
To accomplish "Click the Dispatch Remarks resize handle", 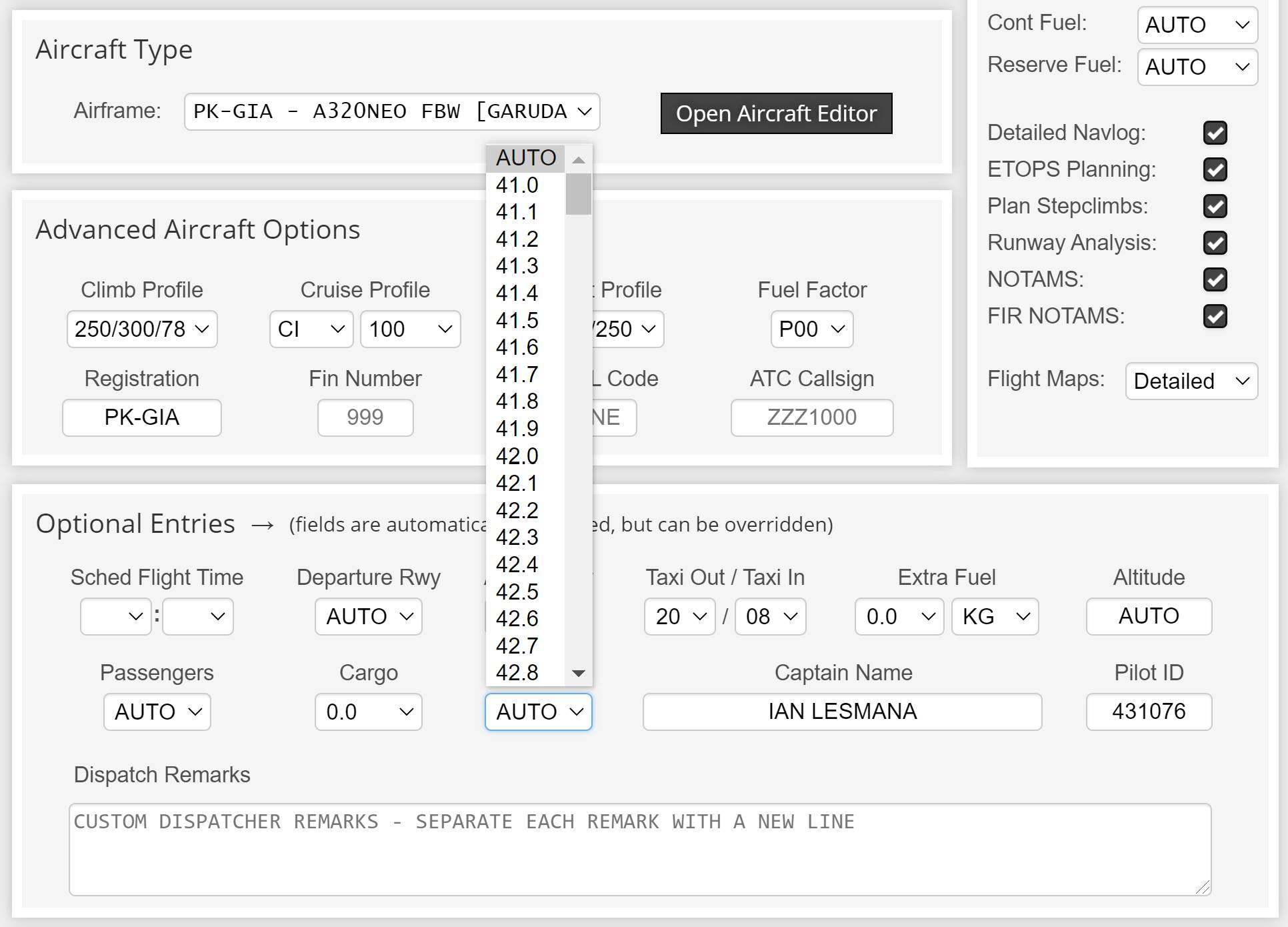I will click(x=1203, y=887).
